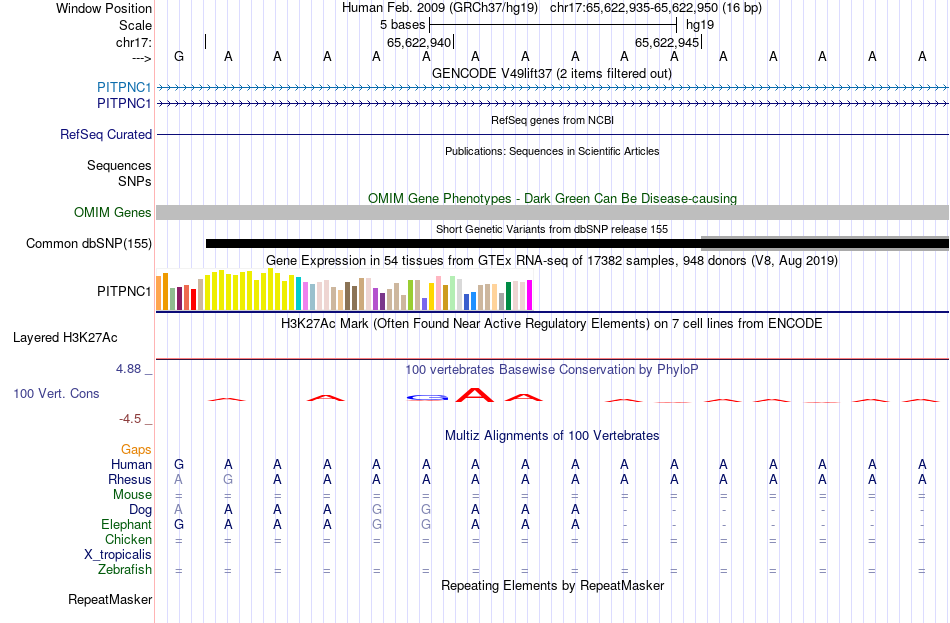Click the Human Feb. 2009 (GRCh37/hg19) text
The height and width of the screenshot is (623, 950).
tap(440, 8)
